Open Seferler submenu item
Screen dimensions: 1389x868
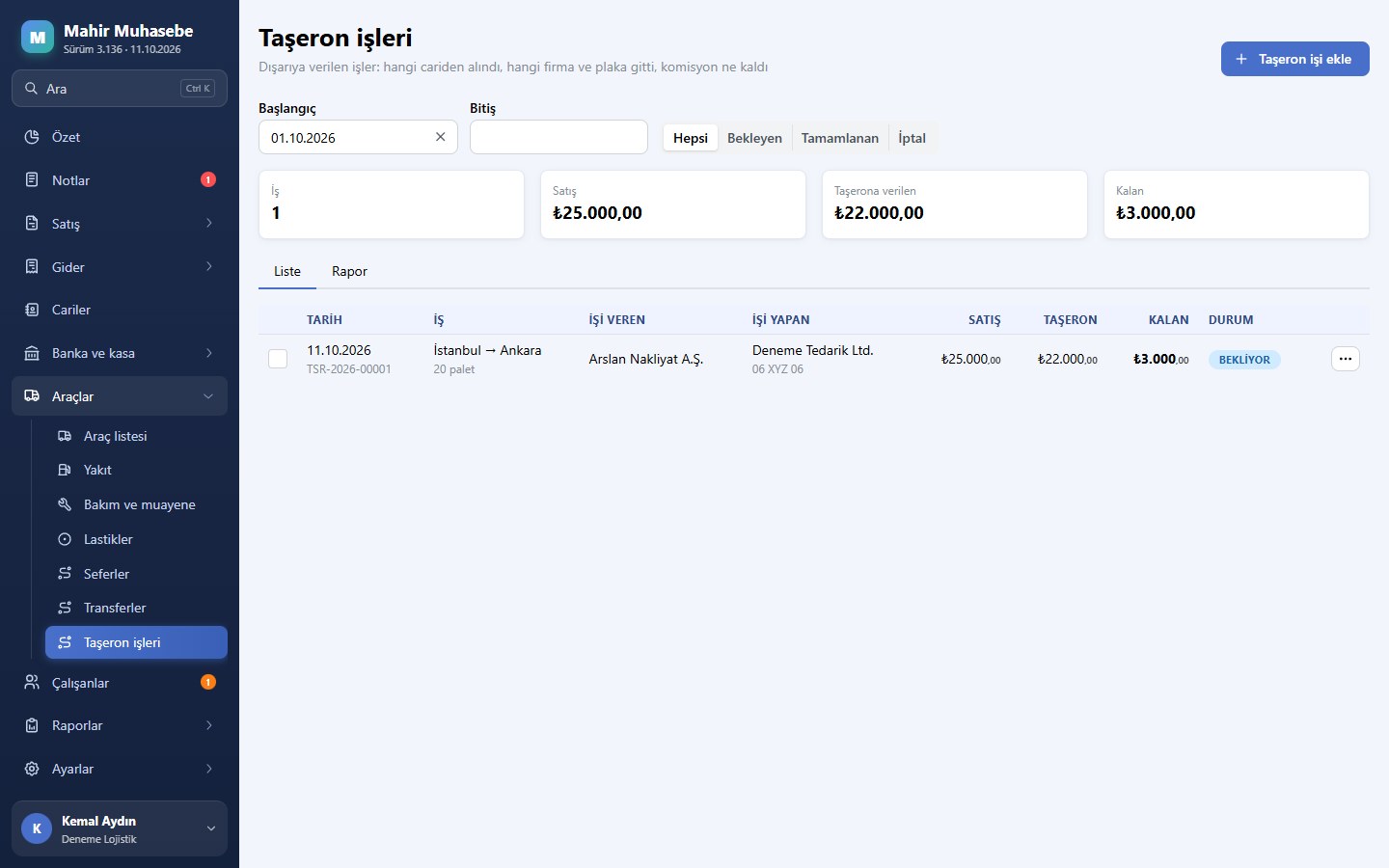coord(136,574)
